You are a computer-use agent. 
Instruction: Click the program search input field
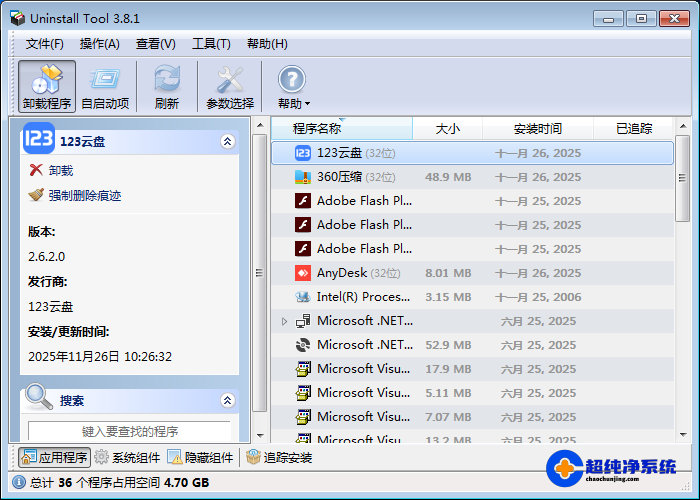130,431
